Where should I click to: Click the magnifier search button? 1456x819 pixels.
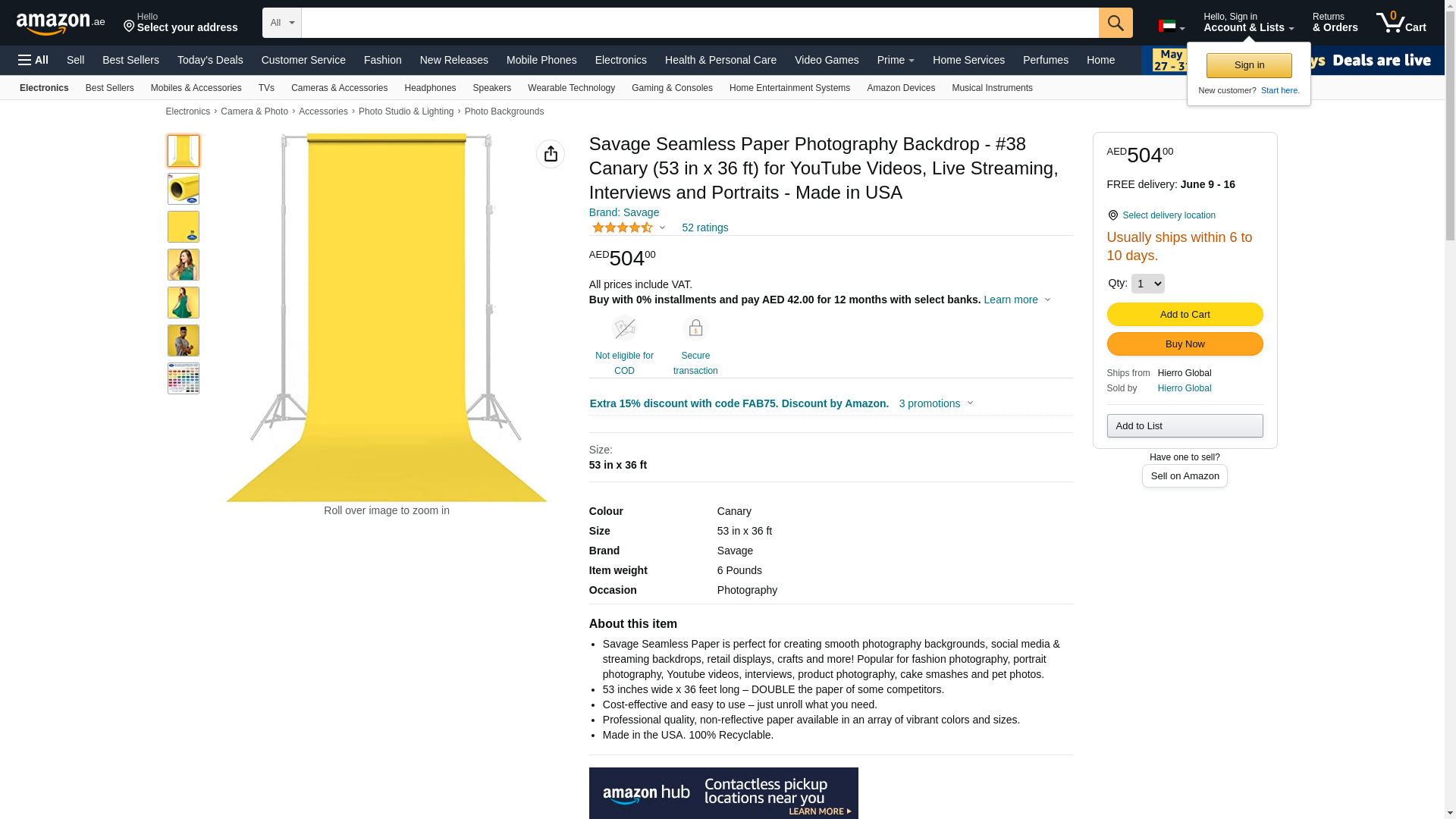pyautogui.click(x=1116, y=23)
